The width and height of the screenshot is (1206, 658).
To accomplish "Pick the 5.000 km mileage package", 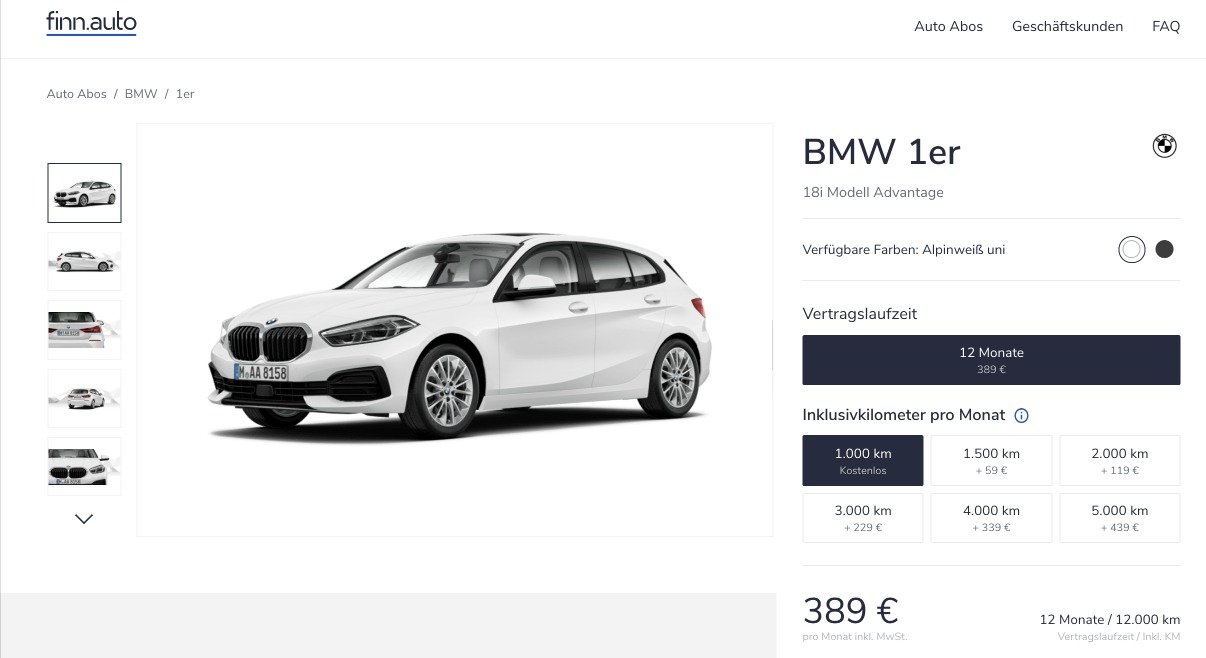I will point(1120,517).
